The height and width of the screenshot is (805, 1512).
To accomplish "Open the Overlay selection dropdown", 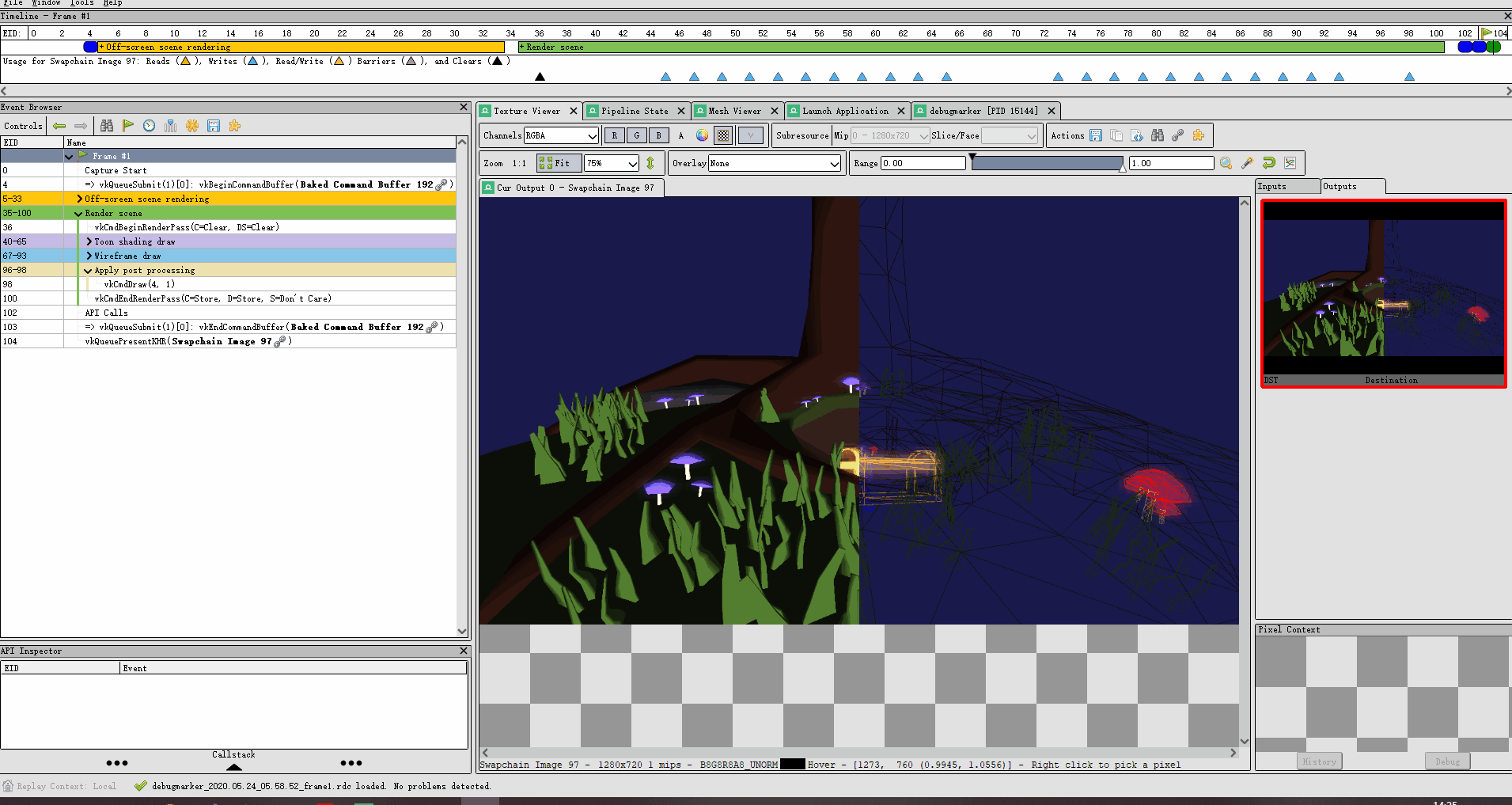I will 773,163.
